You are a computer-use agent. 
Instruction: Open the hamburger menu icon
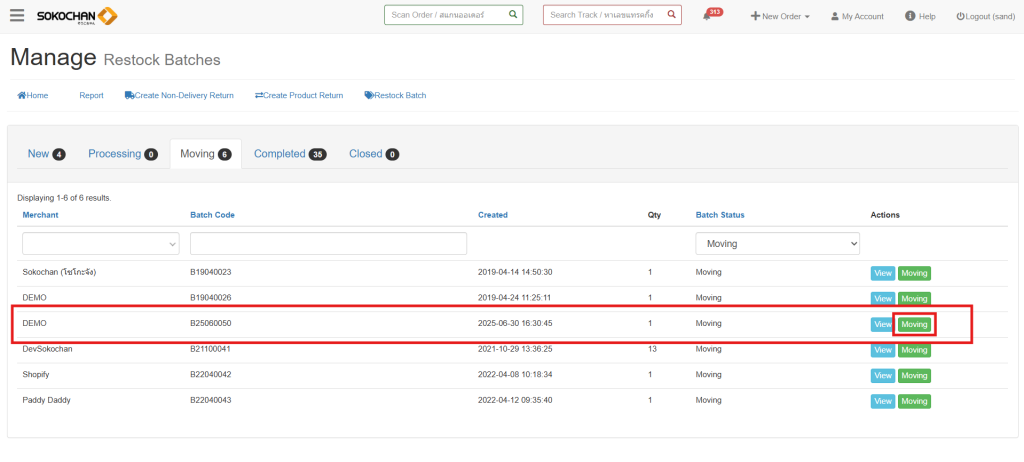pyautogui.click(x=17, y=16)
